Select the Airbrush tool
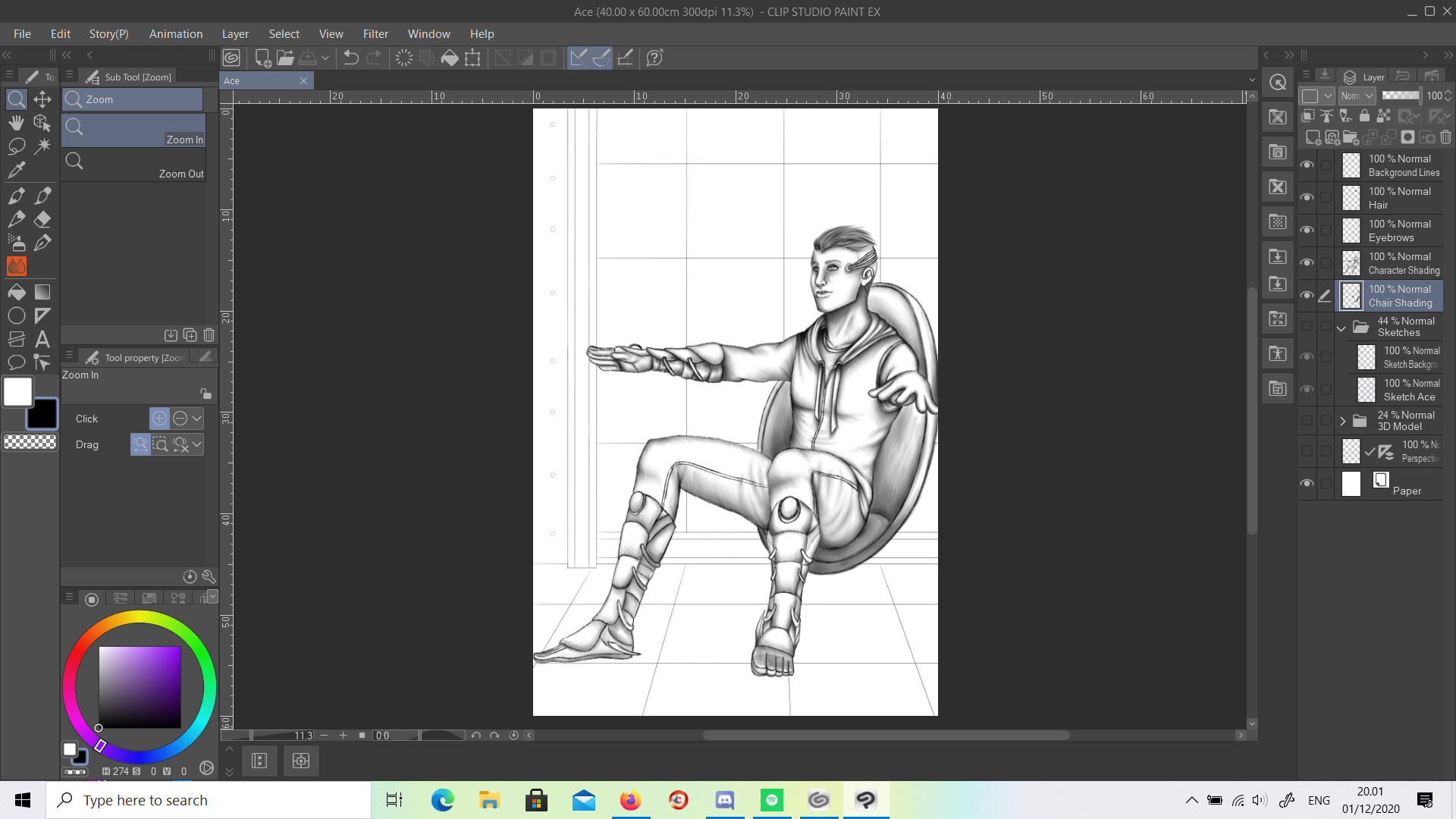Viewport: 1456px width, 819px height. point(17,243)
